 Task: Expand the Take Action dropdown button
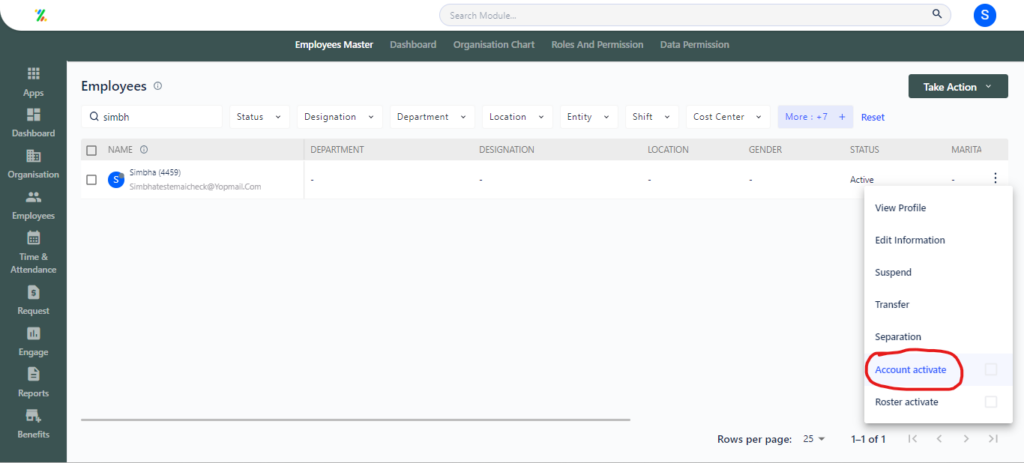(958, 87)
